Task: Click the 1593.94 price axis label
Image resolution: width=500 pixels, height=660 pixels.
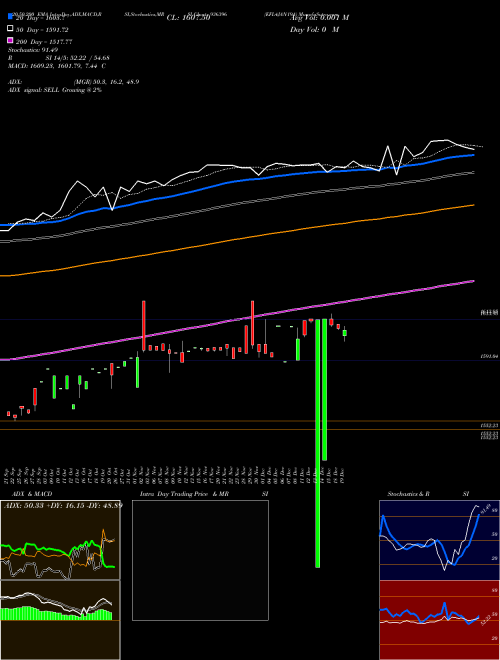Action: 489,357
